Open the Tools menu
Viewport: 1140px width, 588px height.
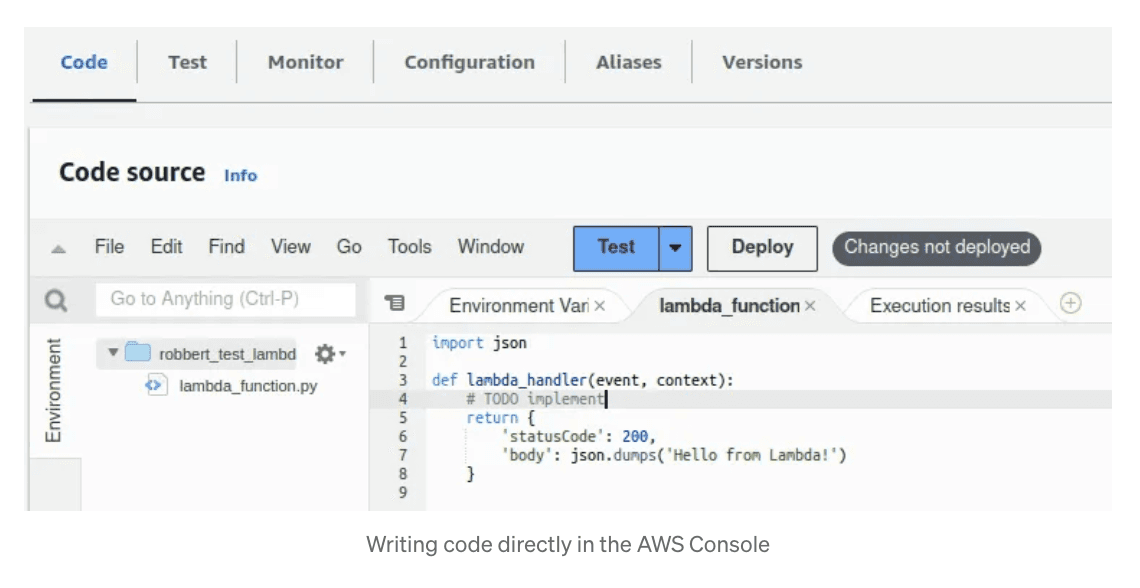coord(409,247)
